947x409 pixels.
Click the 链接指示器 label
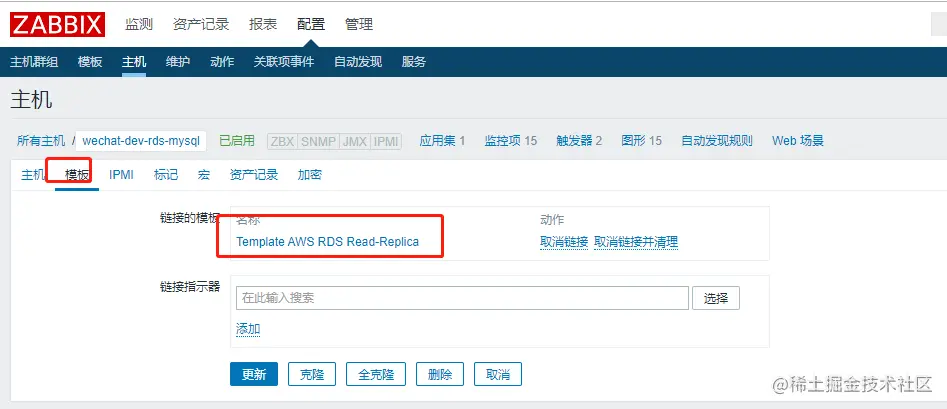(x=190, y=286)
